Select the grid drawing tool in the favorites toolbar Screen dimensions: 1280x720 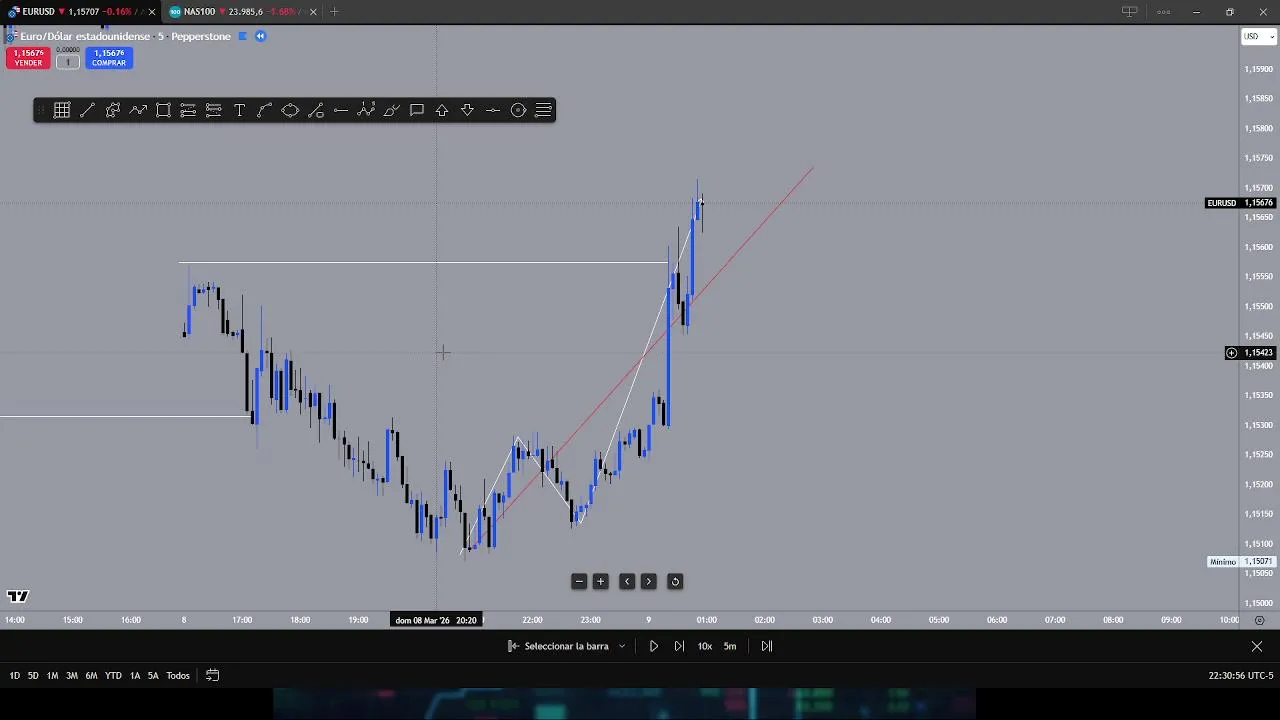coord(62,110)
